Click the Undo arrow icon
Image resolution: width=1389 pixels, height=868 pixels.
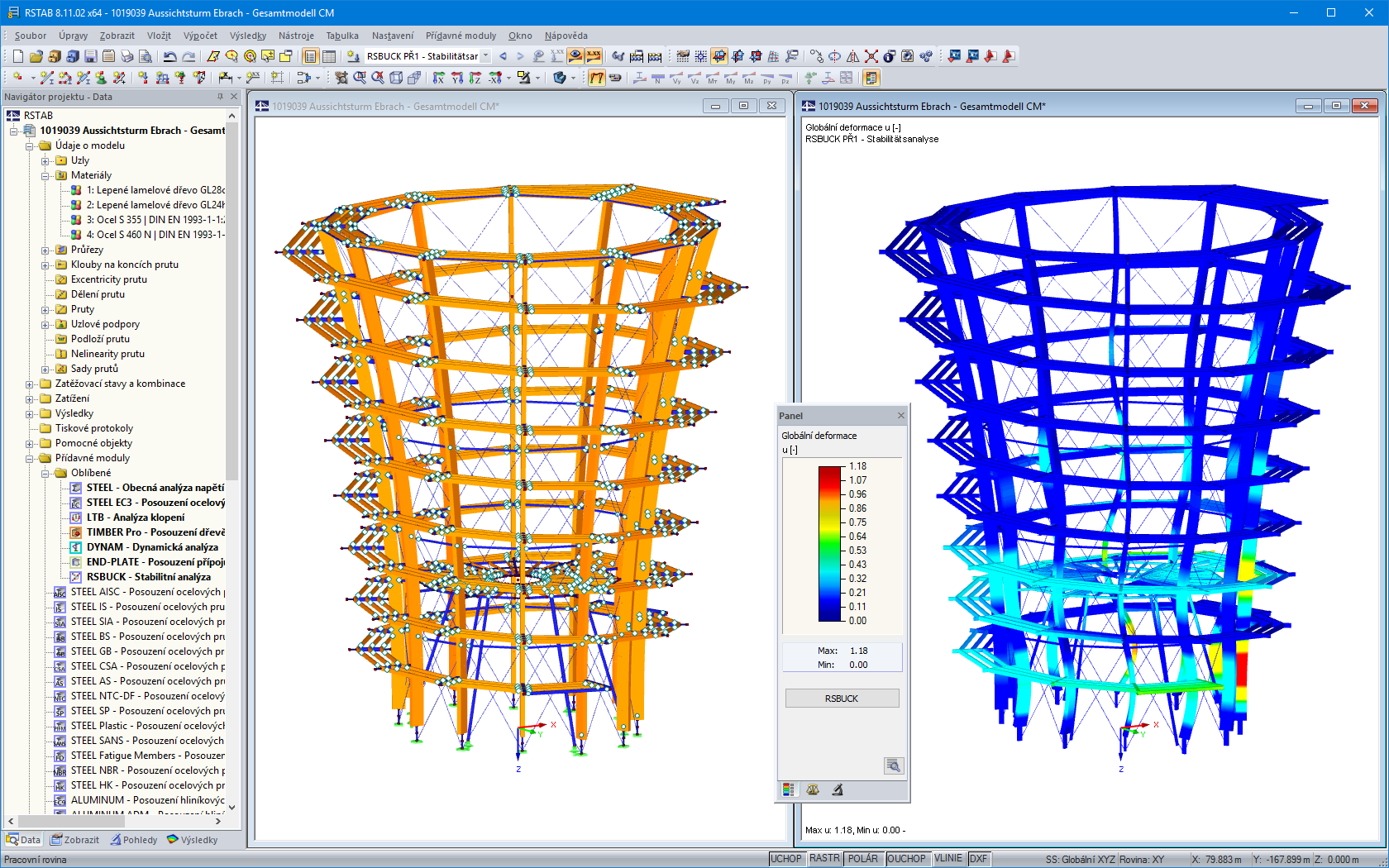[x=169, y=56]
